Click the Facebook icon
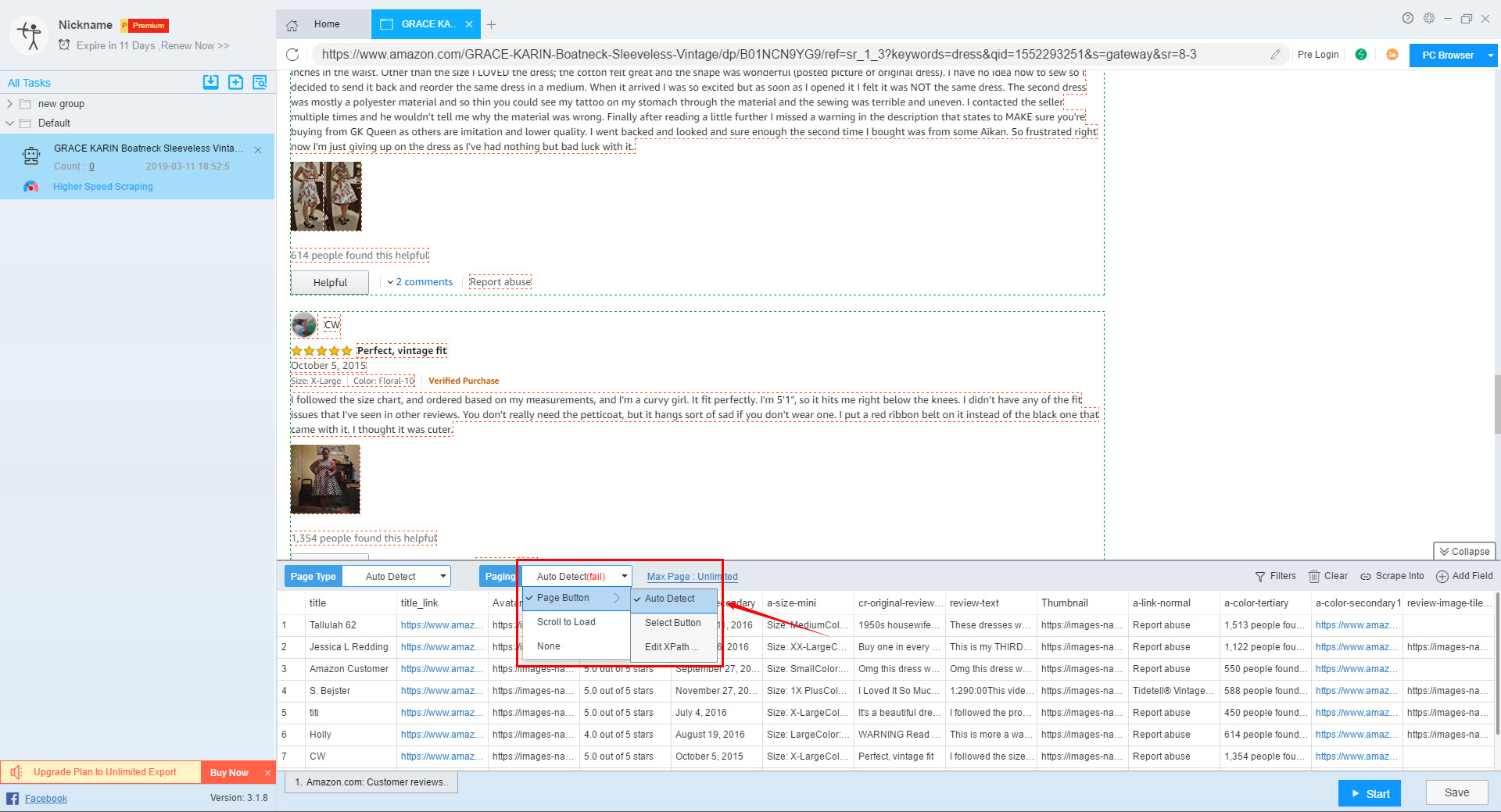This screenshot has width=1501, height=812. click(13, 798)
